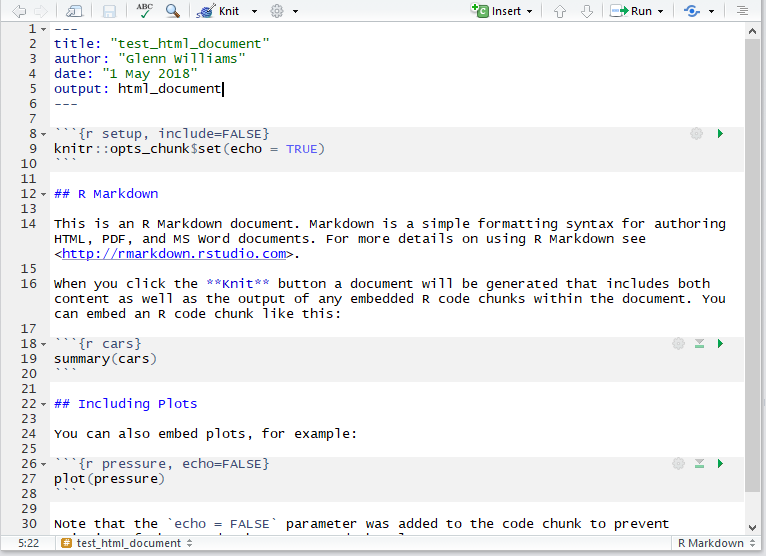
Task: Collapse Including Plots section on line 22
Action: click(x=43, y=405)
